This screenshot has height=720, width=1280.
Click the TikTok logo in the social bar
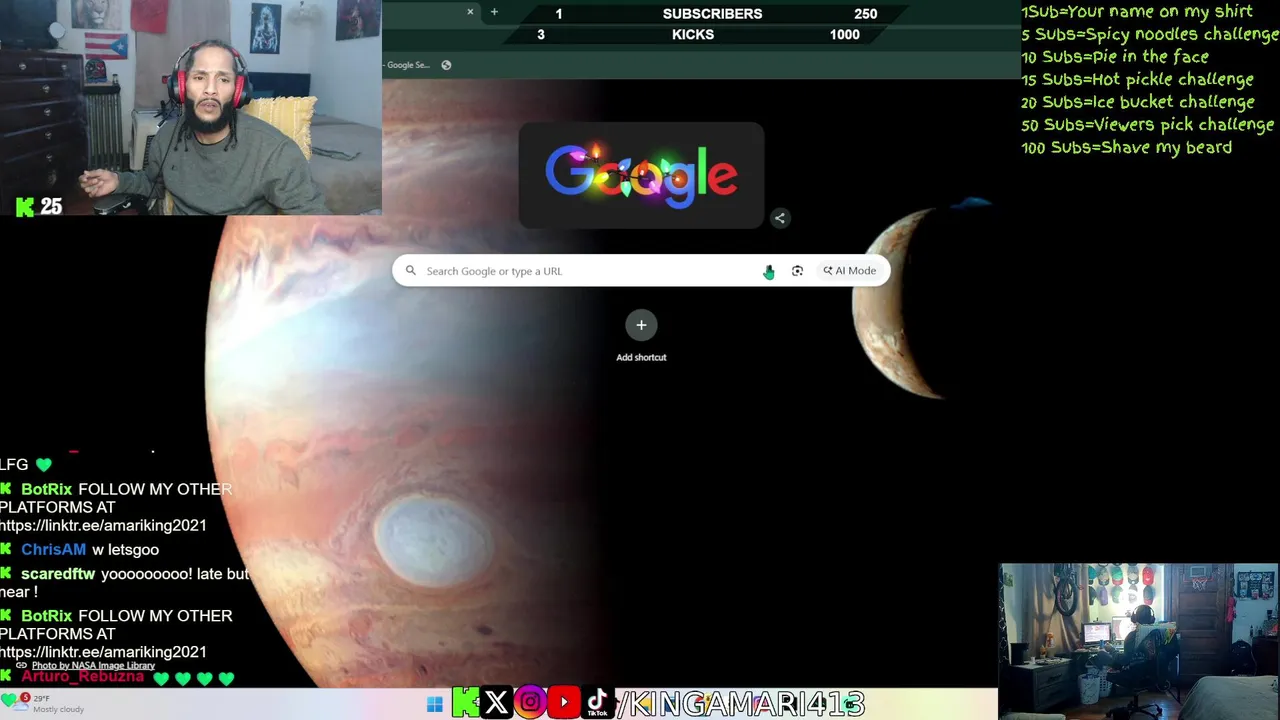pyautogui.click(x=597, y=703)
